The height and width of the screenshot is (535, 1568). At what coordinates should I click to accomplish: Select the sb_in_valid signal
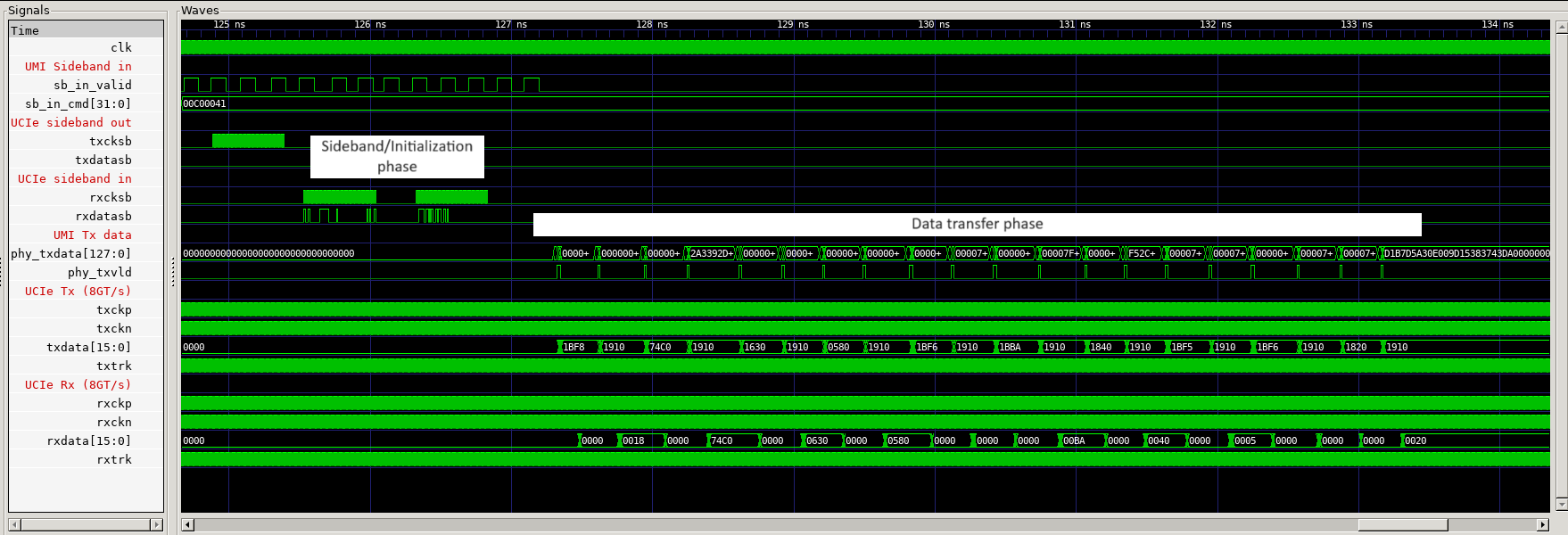(x=93, y=85)
